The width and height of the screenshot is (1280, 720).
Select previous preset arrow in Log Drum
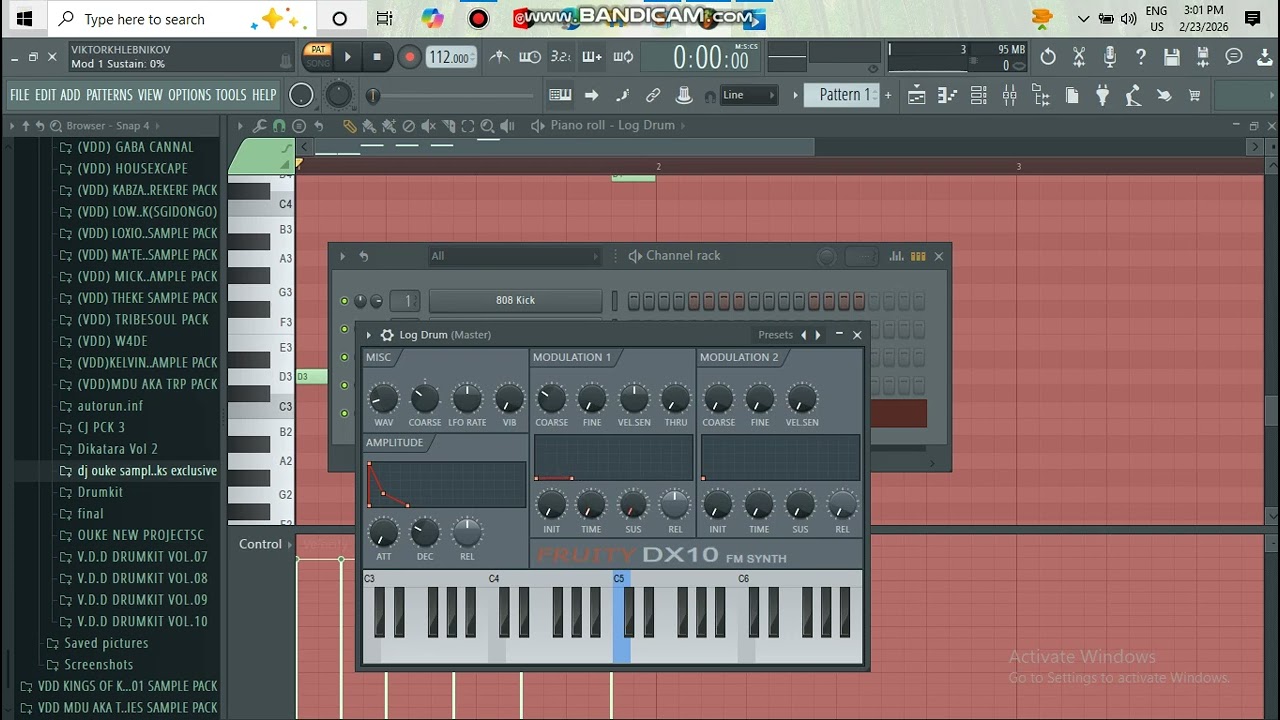(x=803, y=335)
